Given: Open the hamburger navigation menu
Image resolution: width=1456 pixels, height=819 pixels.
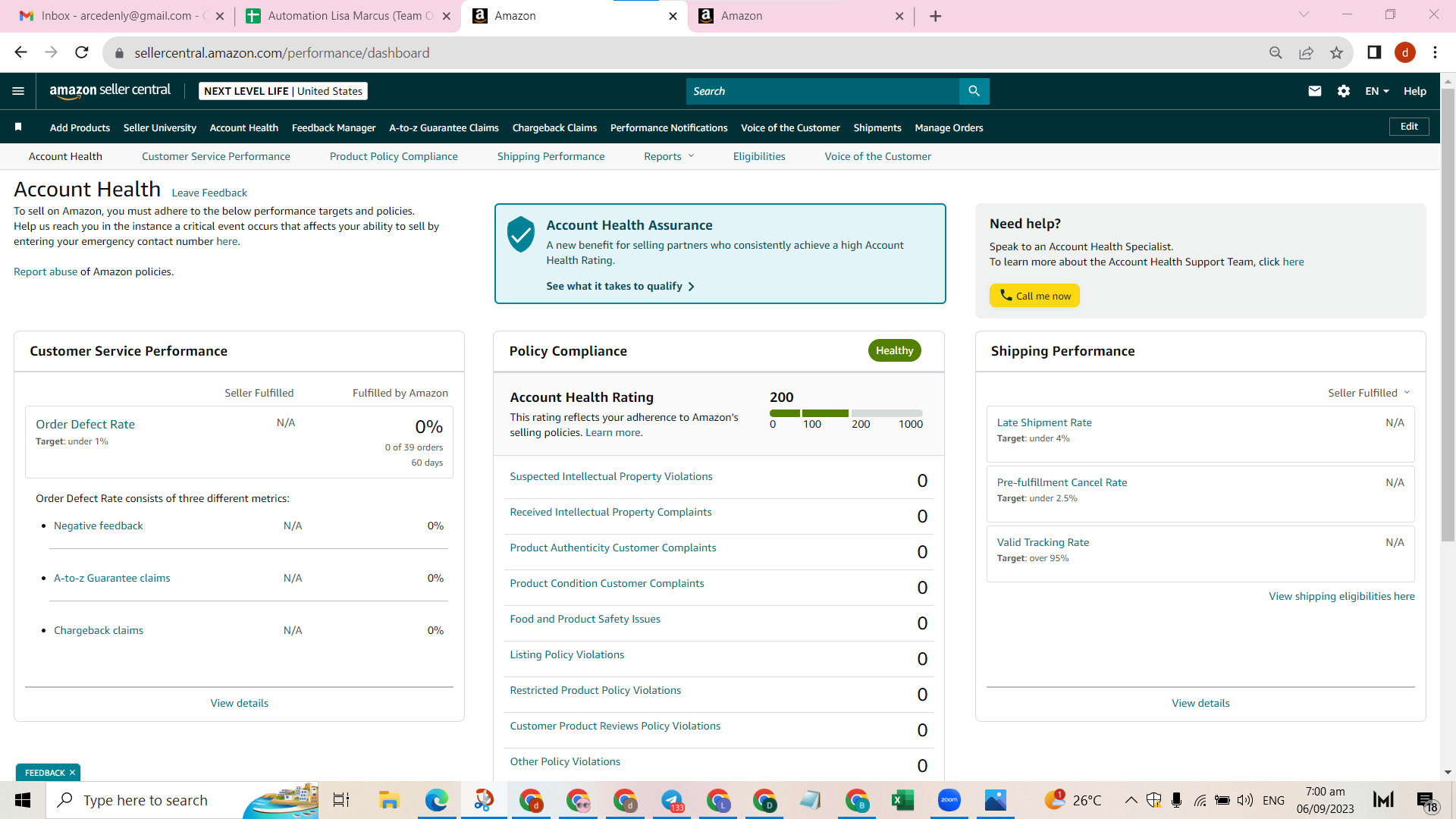Looking at the screenshot, I should [x=18, y=91].
